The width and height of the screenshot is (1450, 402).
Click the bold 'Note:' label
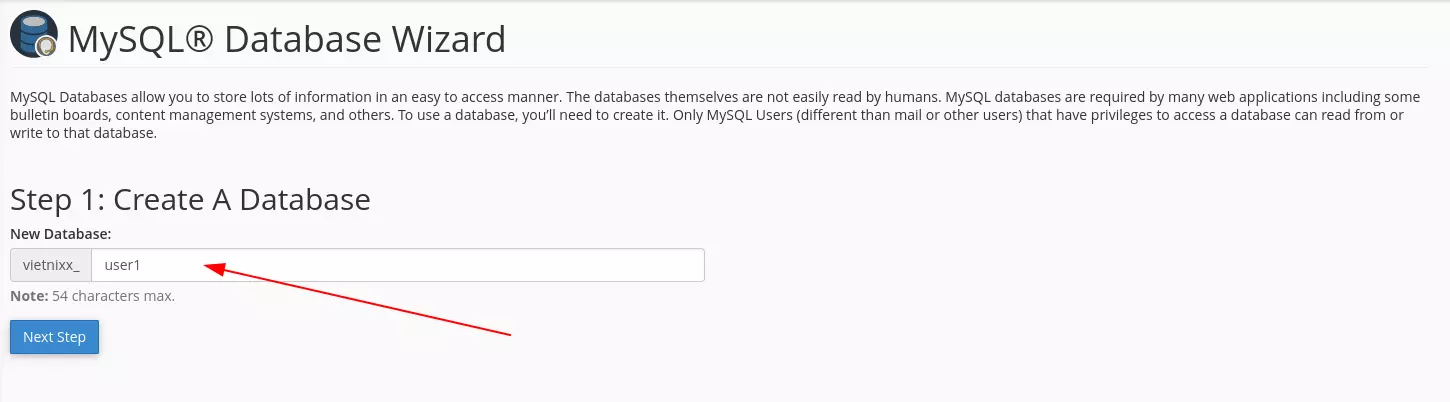(29, 296)
